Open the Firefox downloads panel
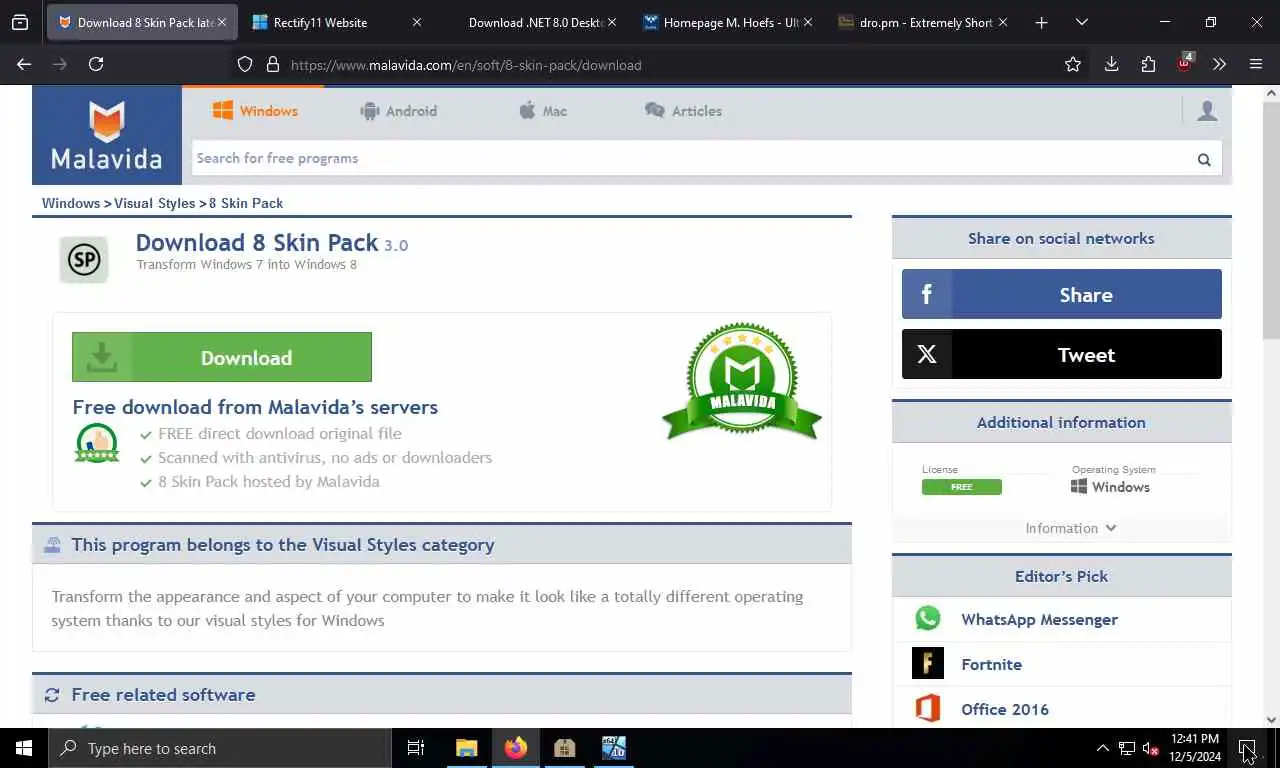This screenshot has width=1280, height=768. tap(1111, 64)
